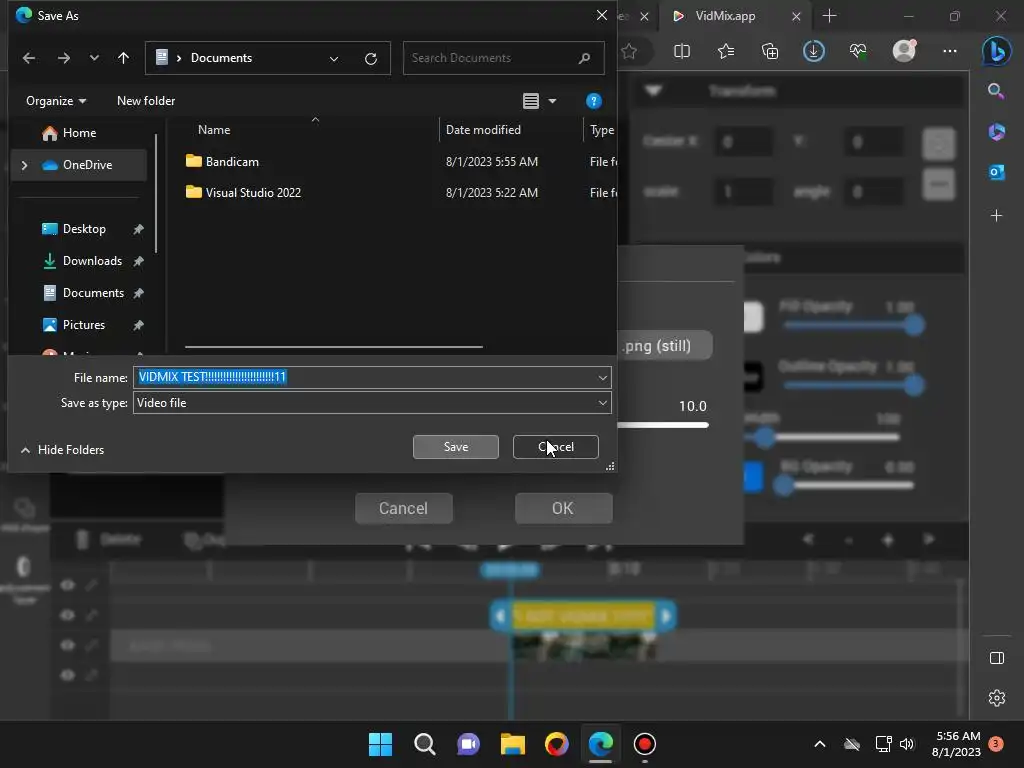Click blue color swatch in VidMix
Viewport: 1024px width, 768px height.
pyautogui.click(x=752, y=476)
